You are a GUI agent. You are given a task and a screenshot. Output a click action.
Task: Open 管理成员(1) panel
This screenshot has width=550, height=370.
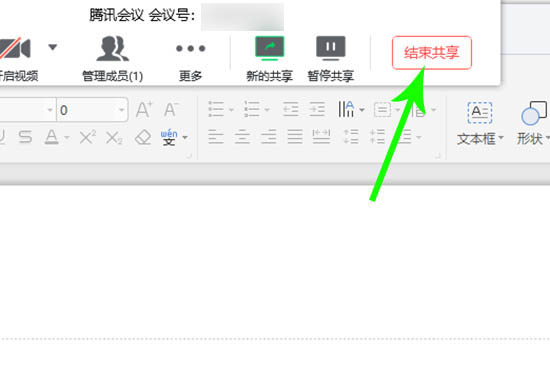pyautogui.click(x=113, y=59)
